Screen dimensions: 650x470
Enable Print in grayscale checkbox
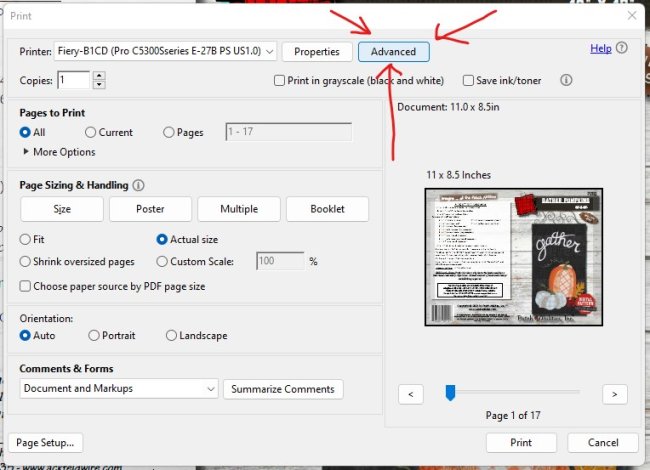(x=279, y=80)
